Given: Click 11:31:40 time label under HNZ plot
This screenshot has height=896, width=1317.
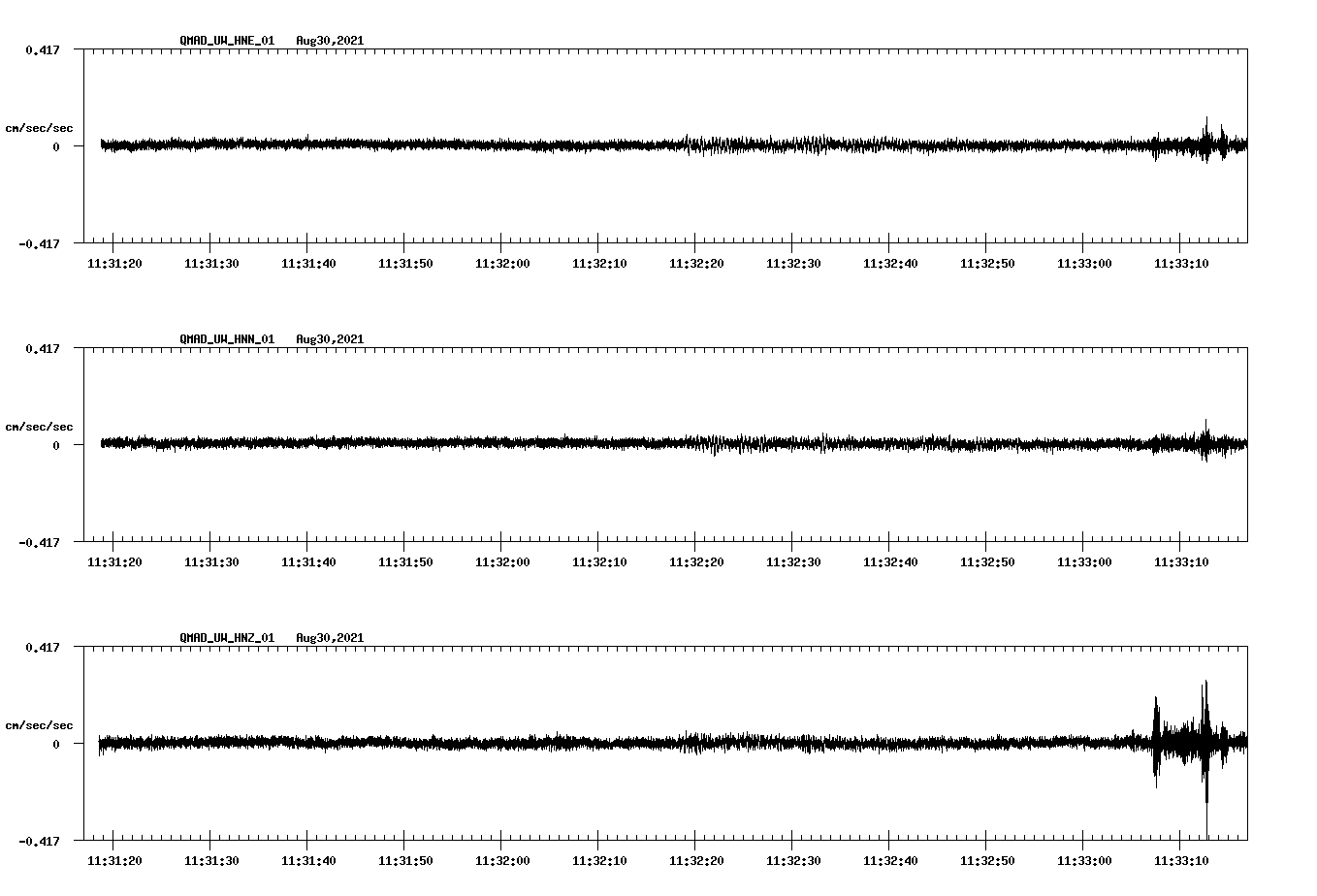Looking at the screenshot, I should (308, 861).
